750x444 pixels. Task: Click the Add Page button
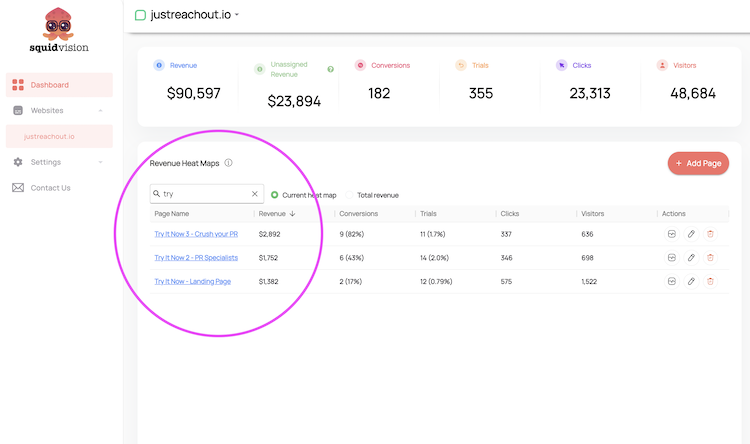698,163
